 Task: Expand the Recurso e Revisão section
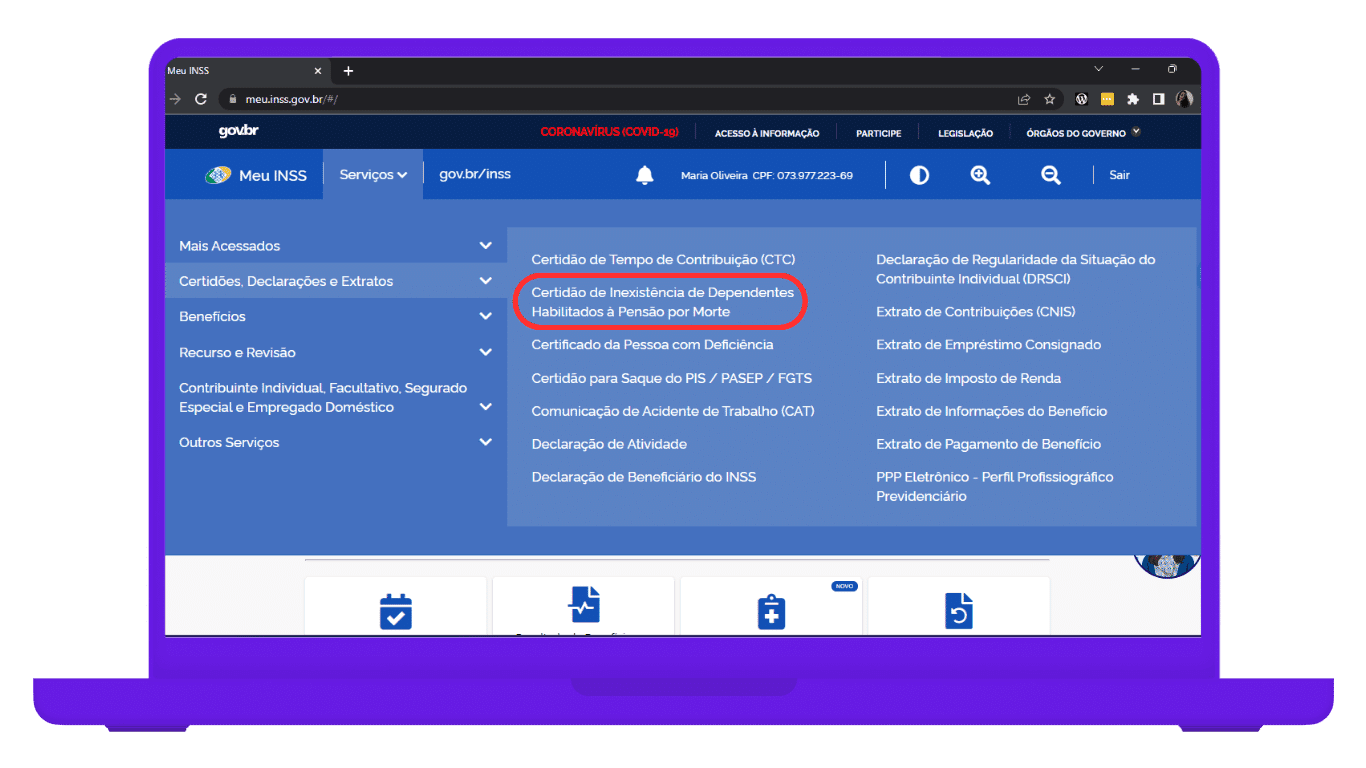click(485, 353)
